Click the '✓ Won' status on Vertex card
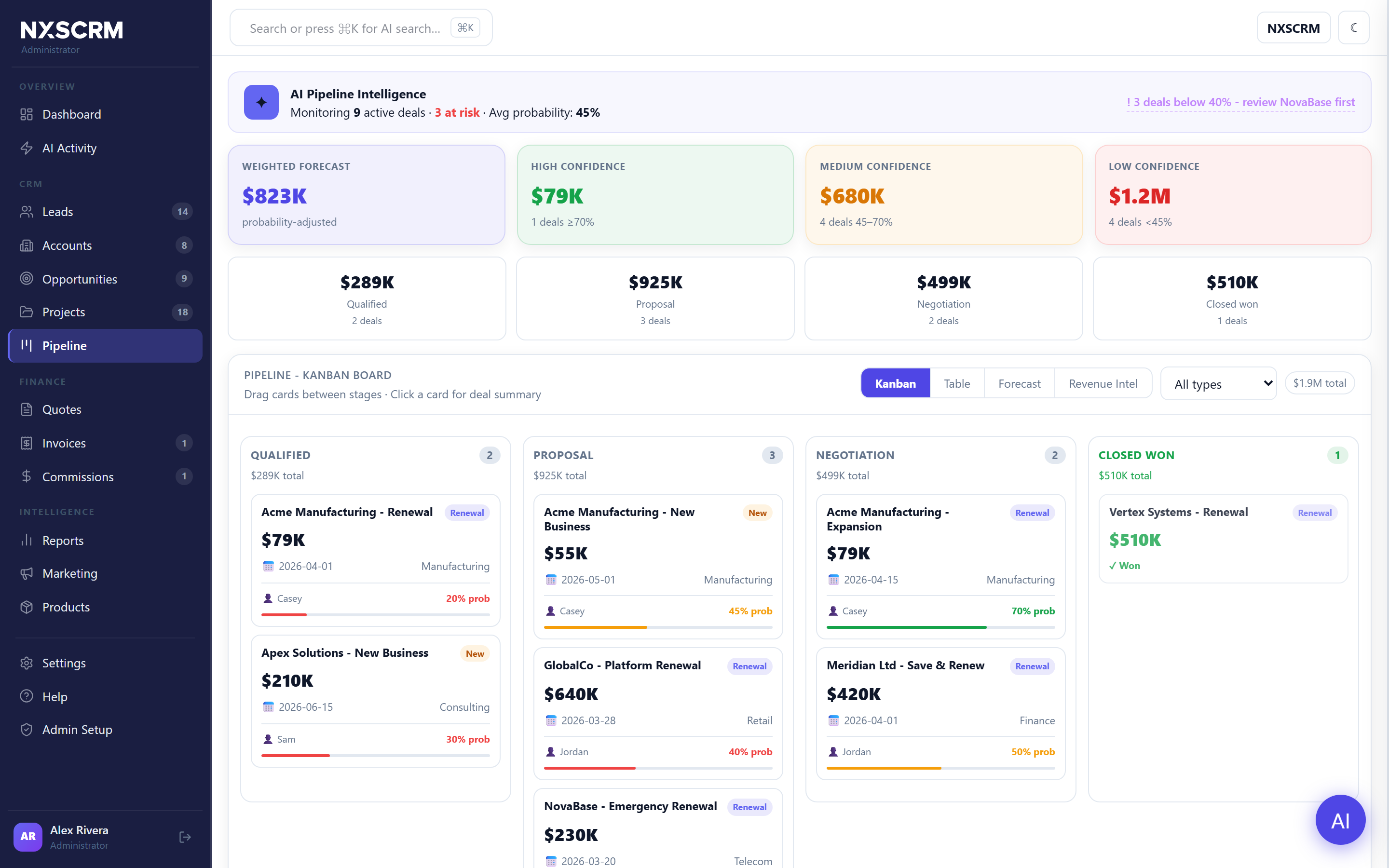The height and width of the screenshot is (868, 1389). pyautogui.click(x=1124, y=566)
